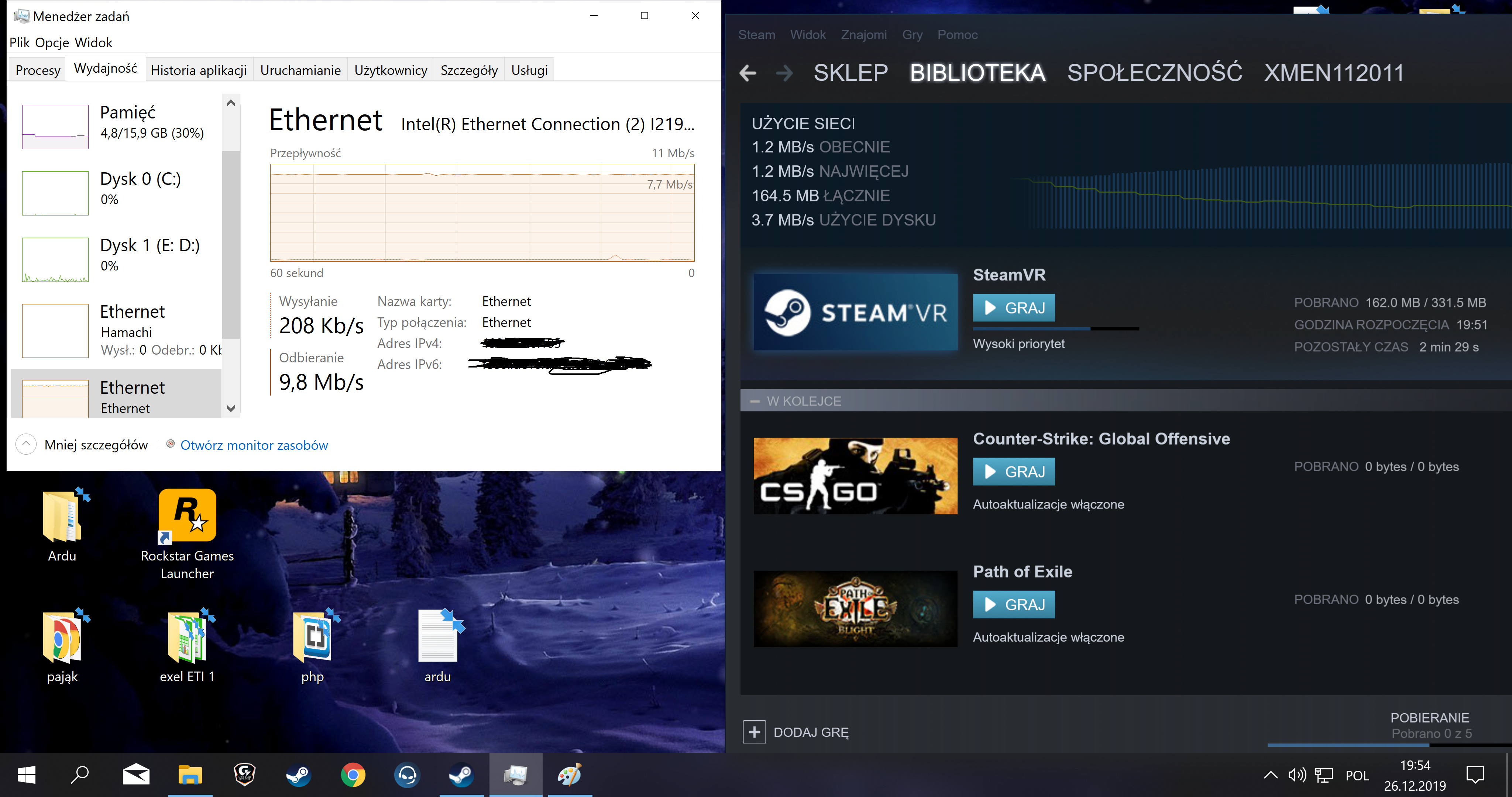Viewport: 1512px width, 797px height.
Task: Show hidden system tray icons
Action: [x=1271, y=775]
